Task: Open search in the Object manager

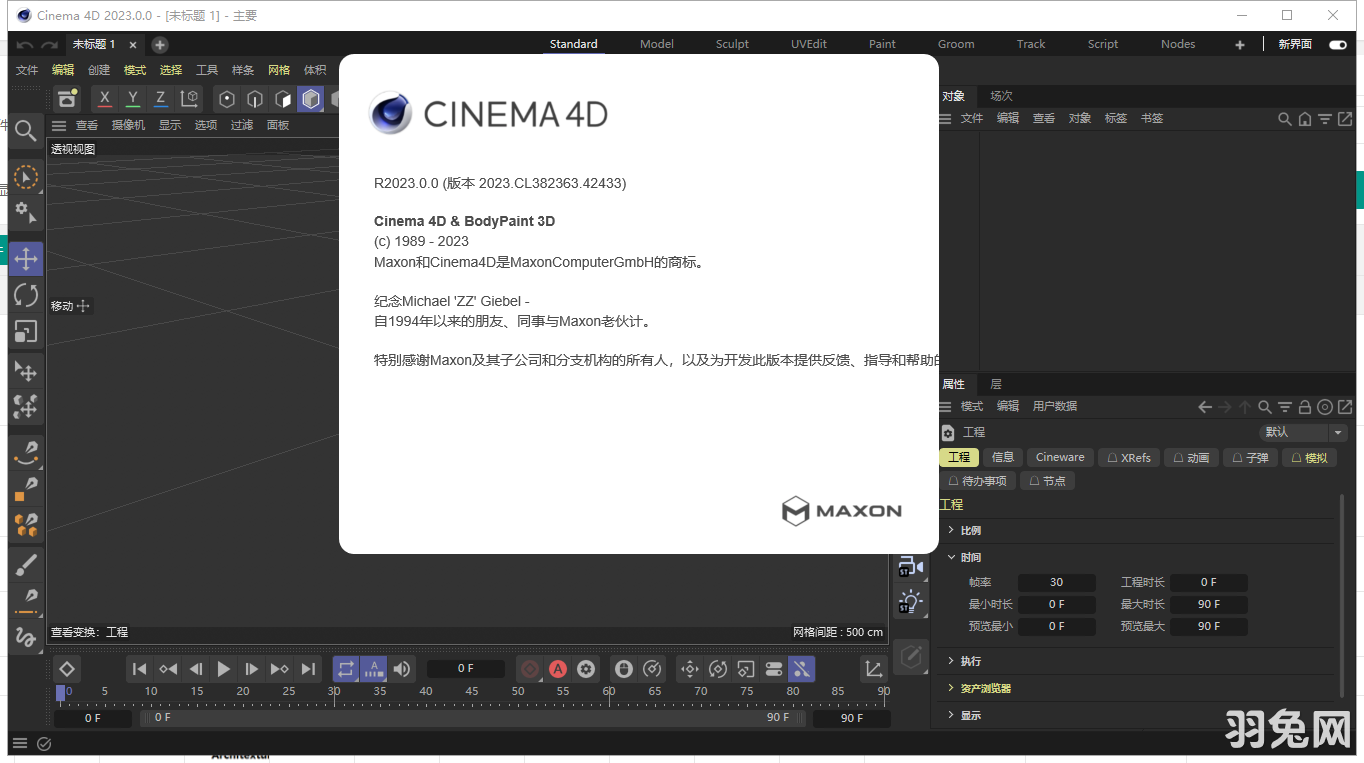Action: coord(1285,117)
